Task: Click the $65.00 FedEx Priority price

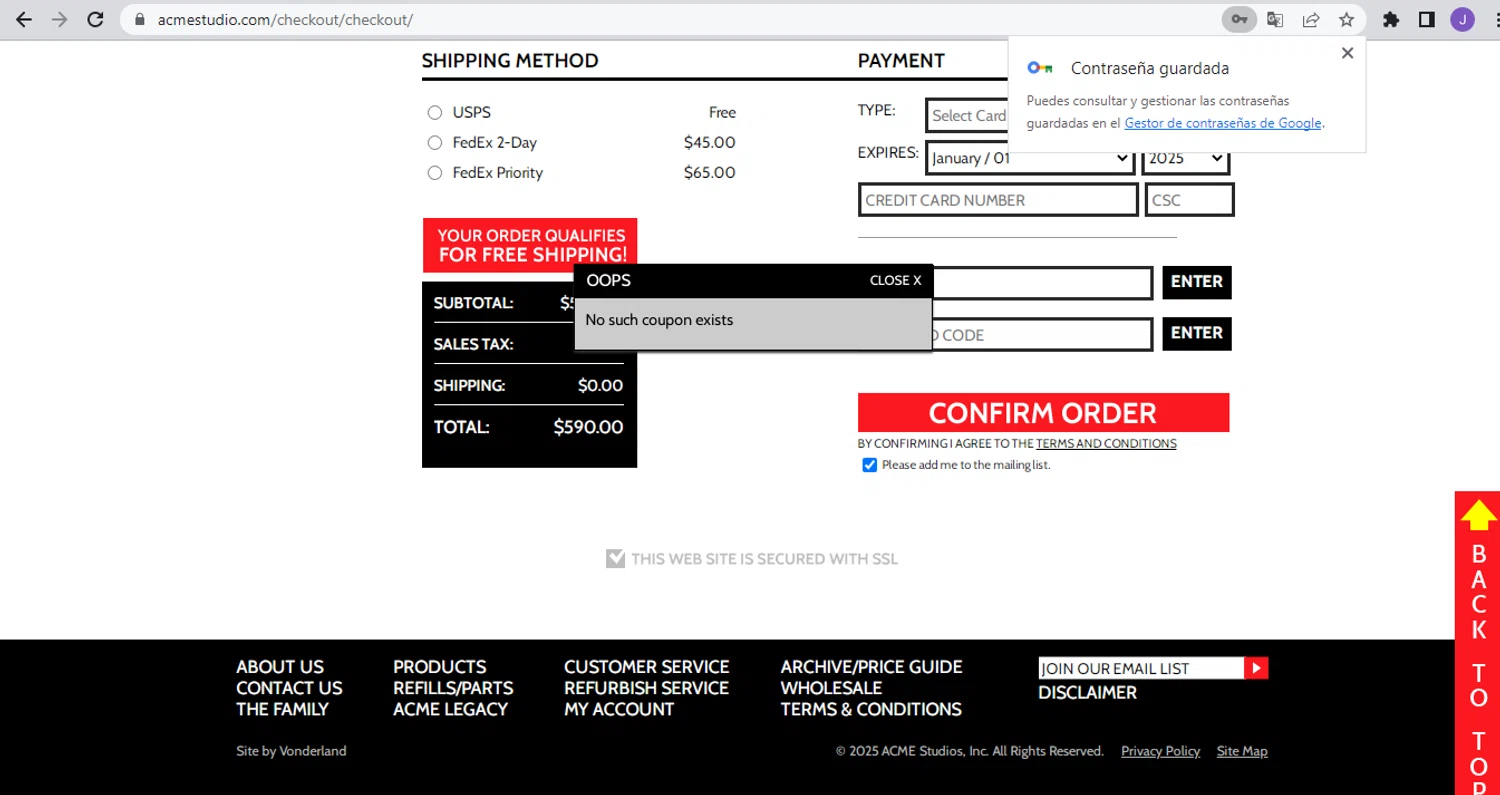Action: point(709,173)
